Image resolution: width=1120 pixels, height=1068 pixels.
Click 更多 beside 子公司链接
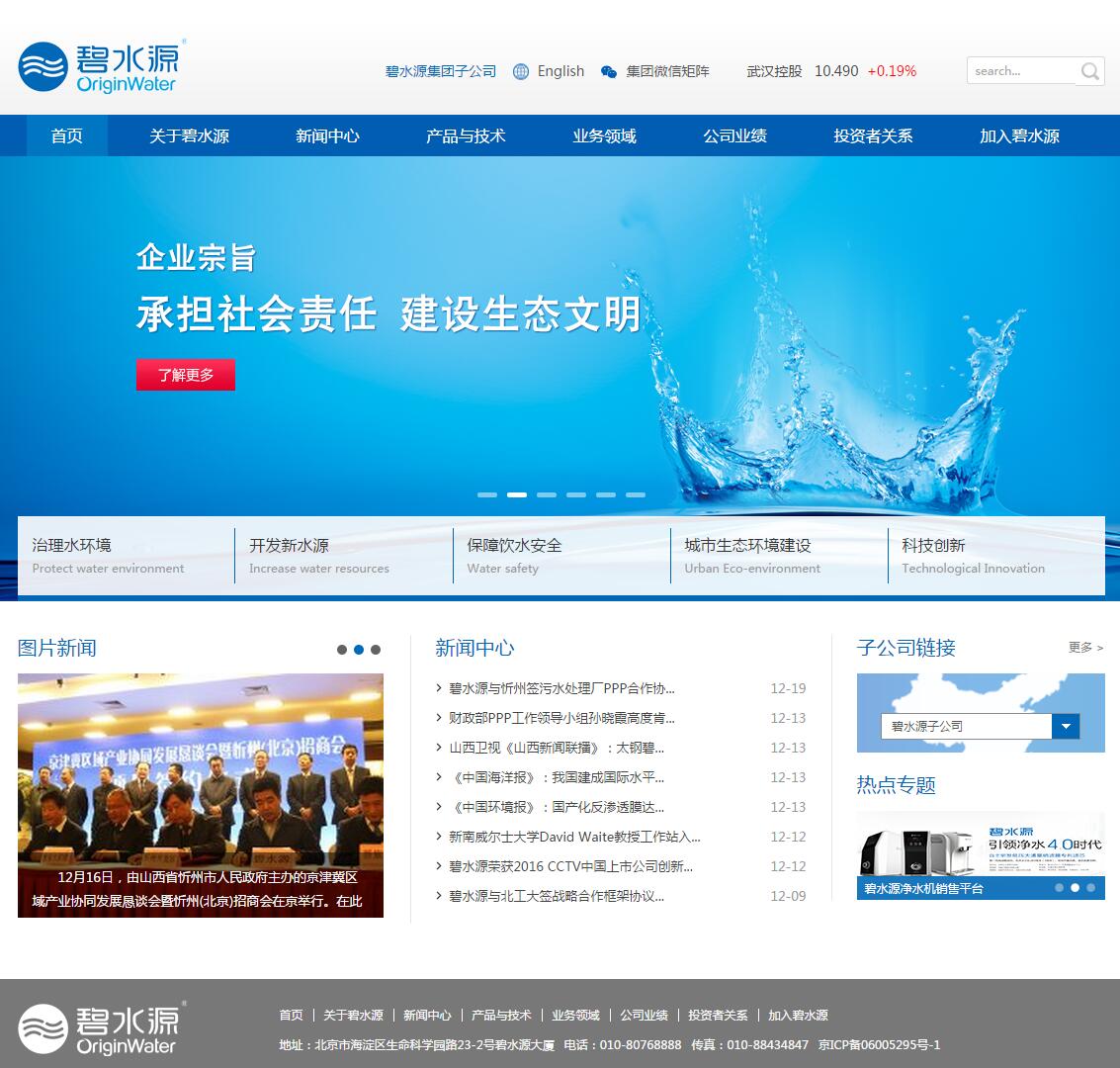point(1085,648)
